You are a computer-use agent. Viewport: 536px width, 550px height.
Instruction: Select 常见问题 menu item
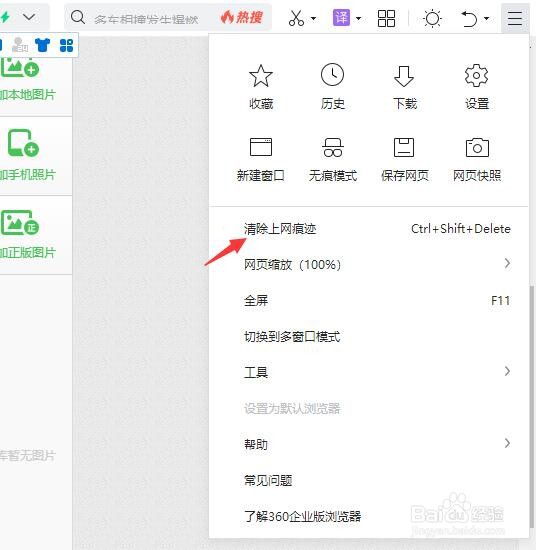[369, 480]
